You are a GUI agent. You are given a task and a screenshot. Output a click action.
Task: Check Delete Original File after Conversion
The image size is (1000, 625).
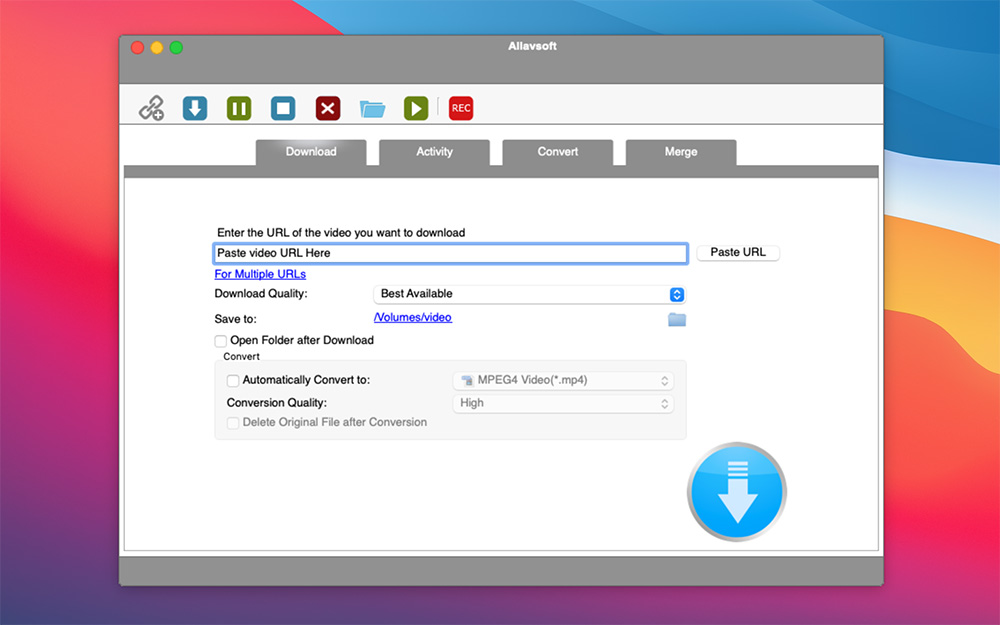pos(233,423)
